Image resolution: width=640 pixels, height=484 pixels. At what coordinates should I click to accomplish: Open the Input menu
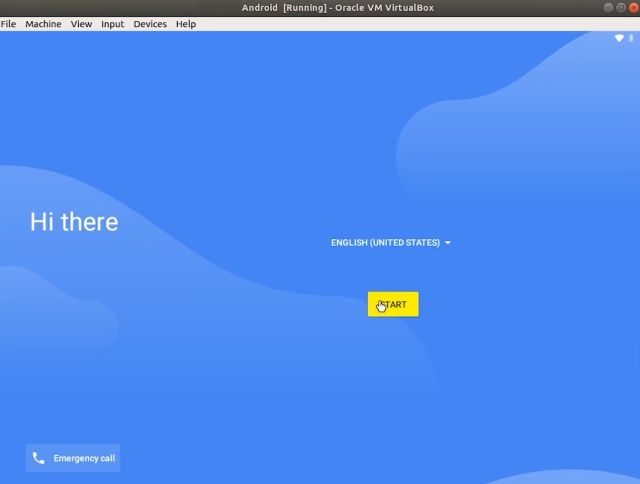113,24
